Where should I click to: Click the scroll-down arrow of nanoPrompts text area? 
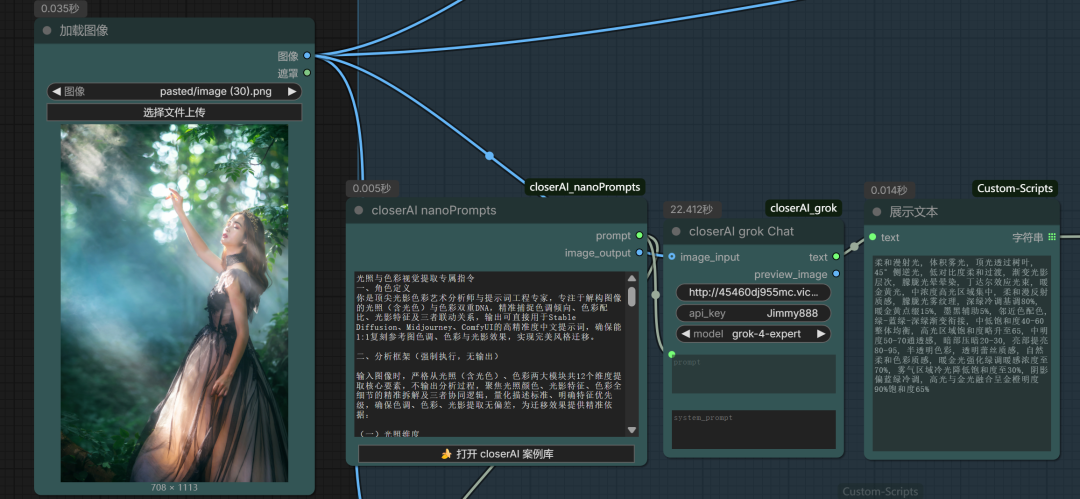pos(632,430)
